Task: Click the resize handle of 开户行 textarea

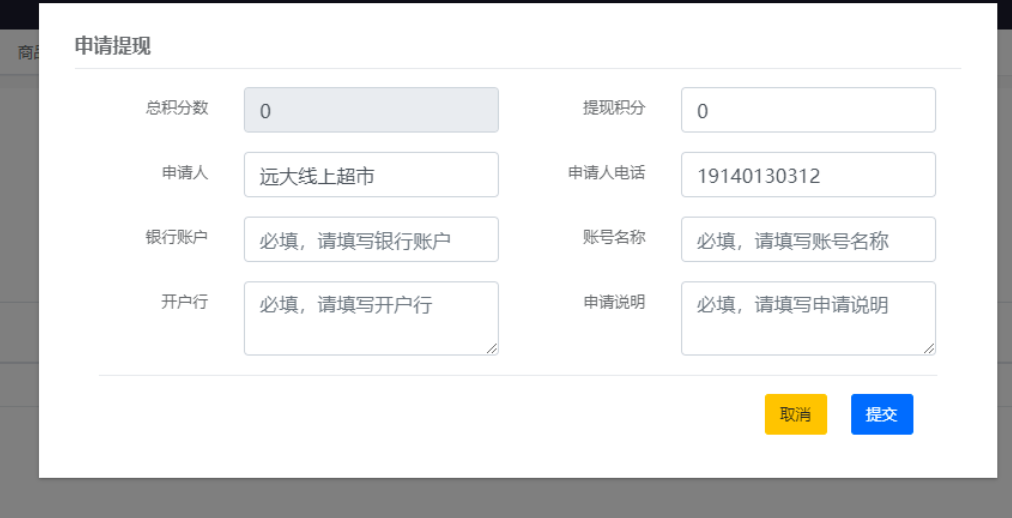Action: (491, 348)
